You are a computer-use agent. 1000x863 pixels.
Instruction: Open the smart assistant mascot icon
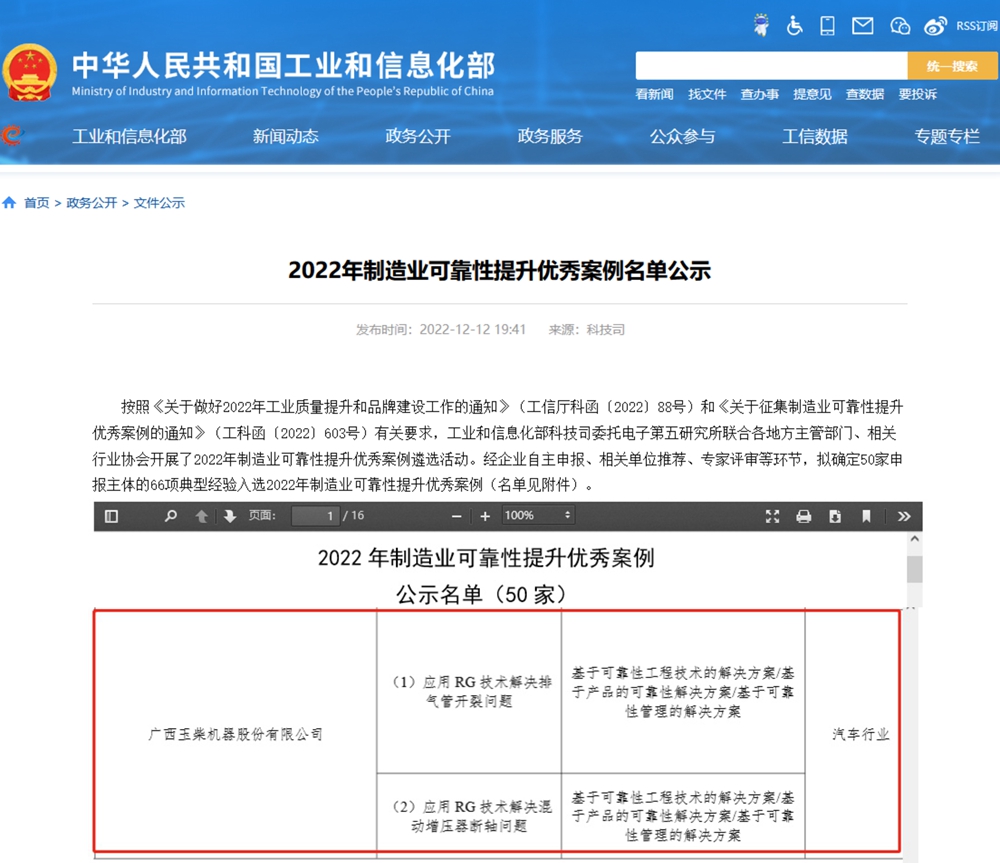click(x=761, y=26)
